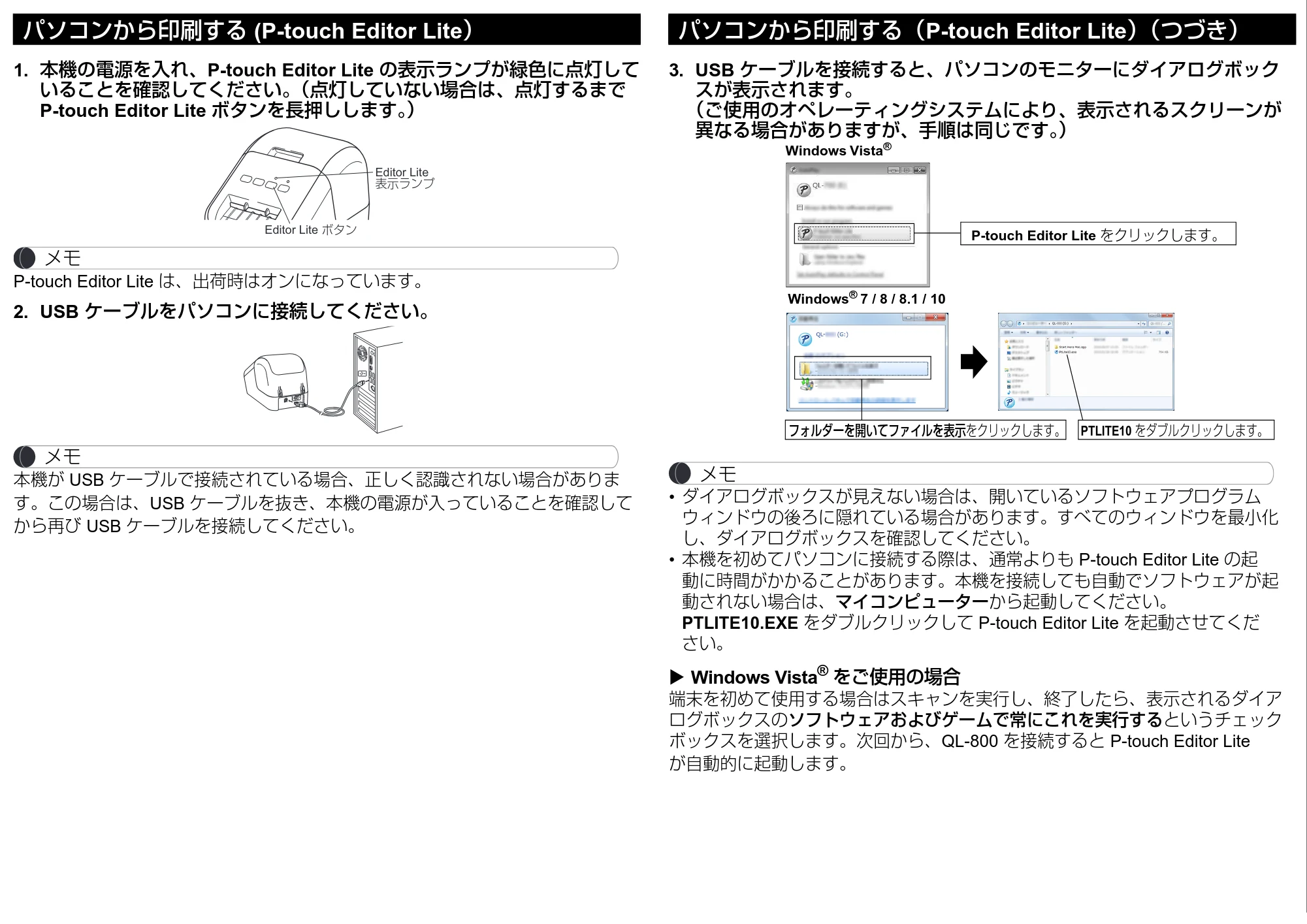
Task: Click the 'Windows® 7 / 8 / 8.1 / 10' heading
Action: tap(866, 298)
